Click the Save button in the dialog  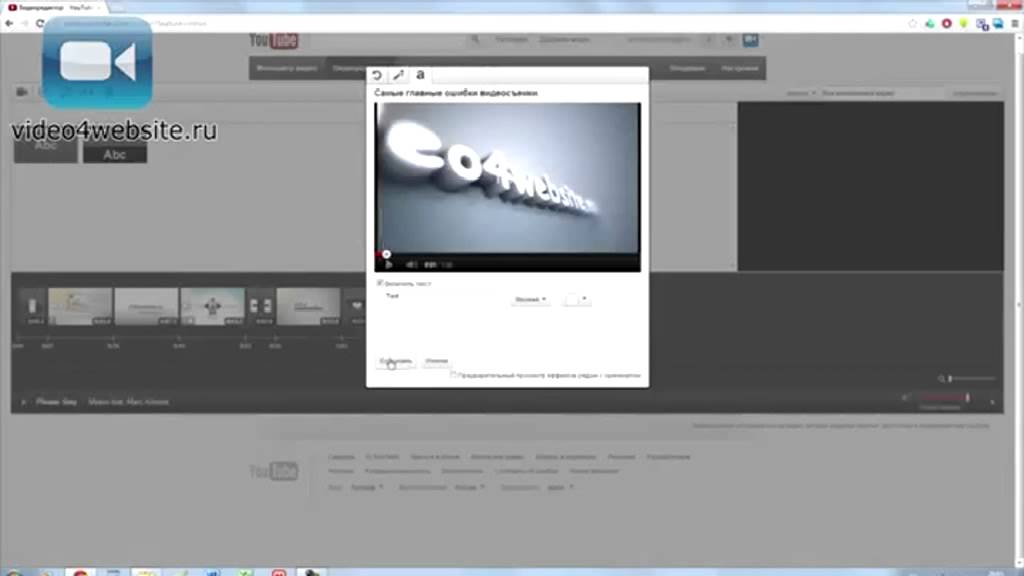click(x=396, y=361)
